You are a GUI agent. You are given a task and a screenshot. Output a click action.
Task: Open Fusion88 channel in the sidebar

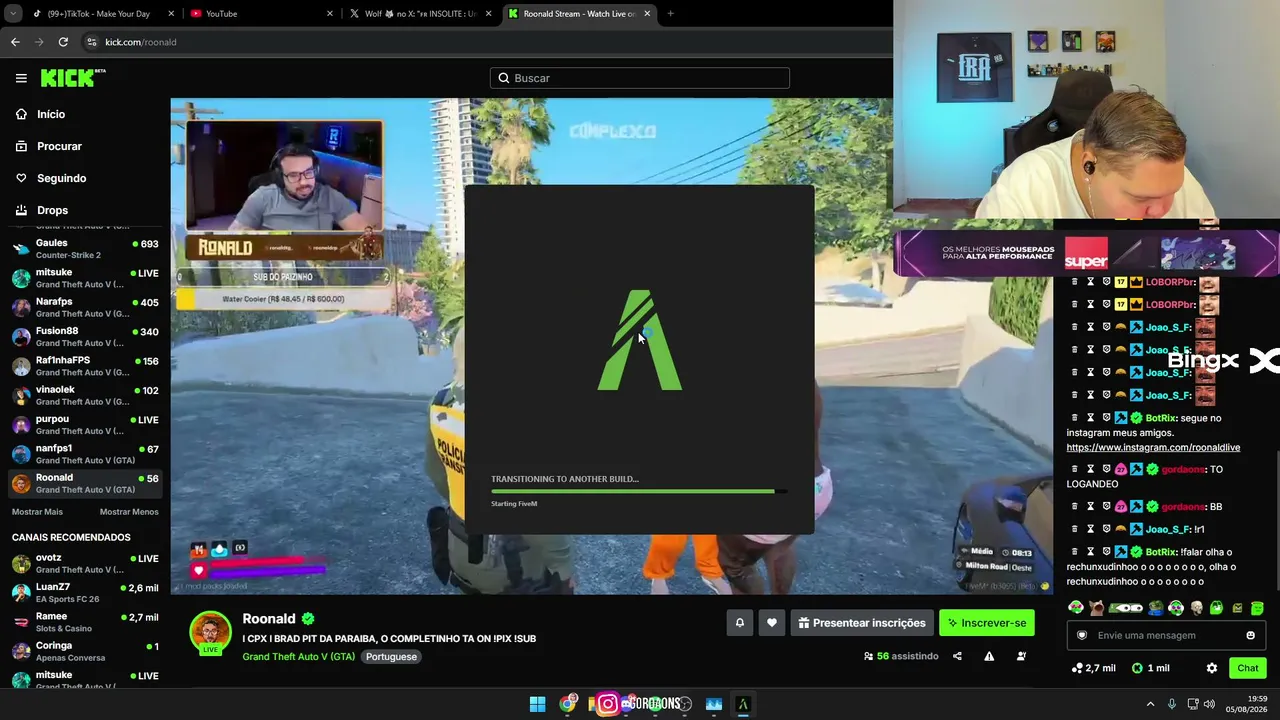85,337
